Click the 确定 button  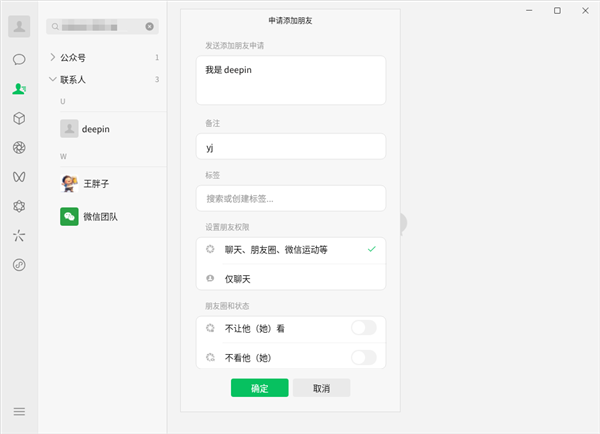point(259,388)
